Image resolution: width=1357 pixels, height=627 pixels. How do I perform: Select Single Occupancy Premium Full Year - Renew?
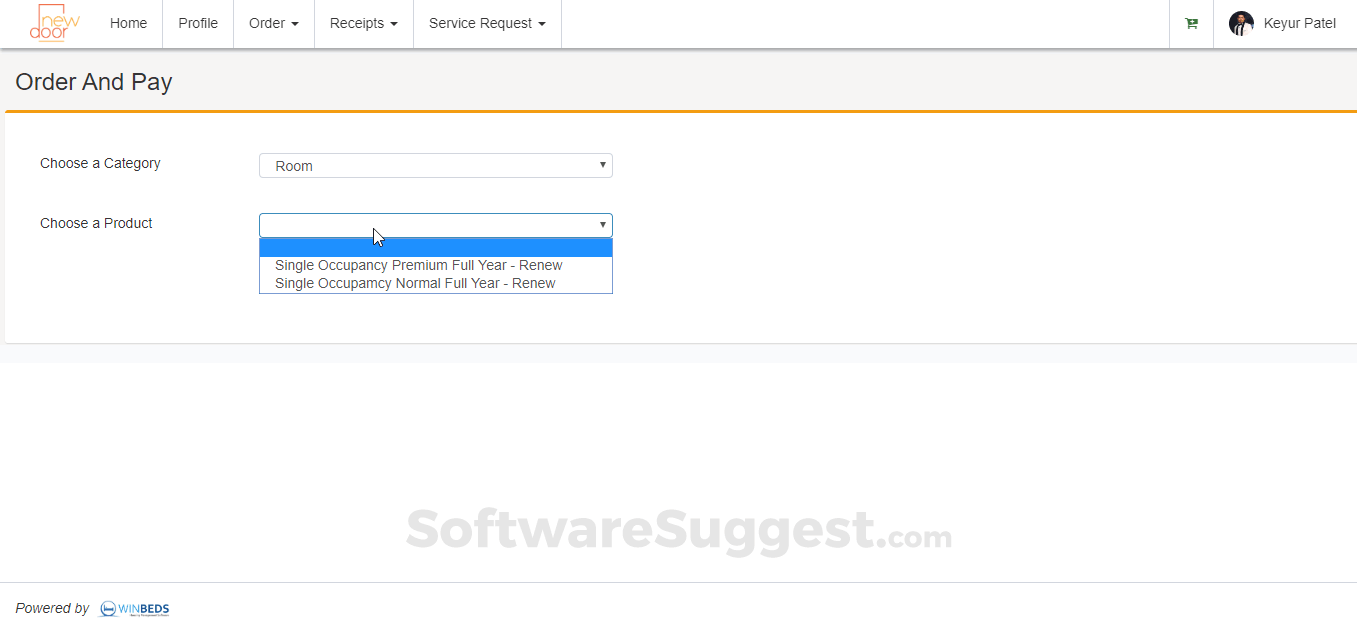pos(418,265)
